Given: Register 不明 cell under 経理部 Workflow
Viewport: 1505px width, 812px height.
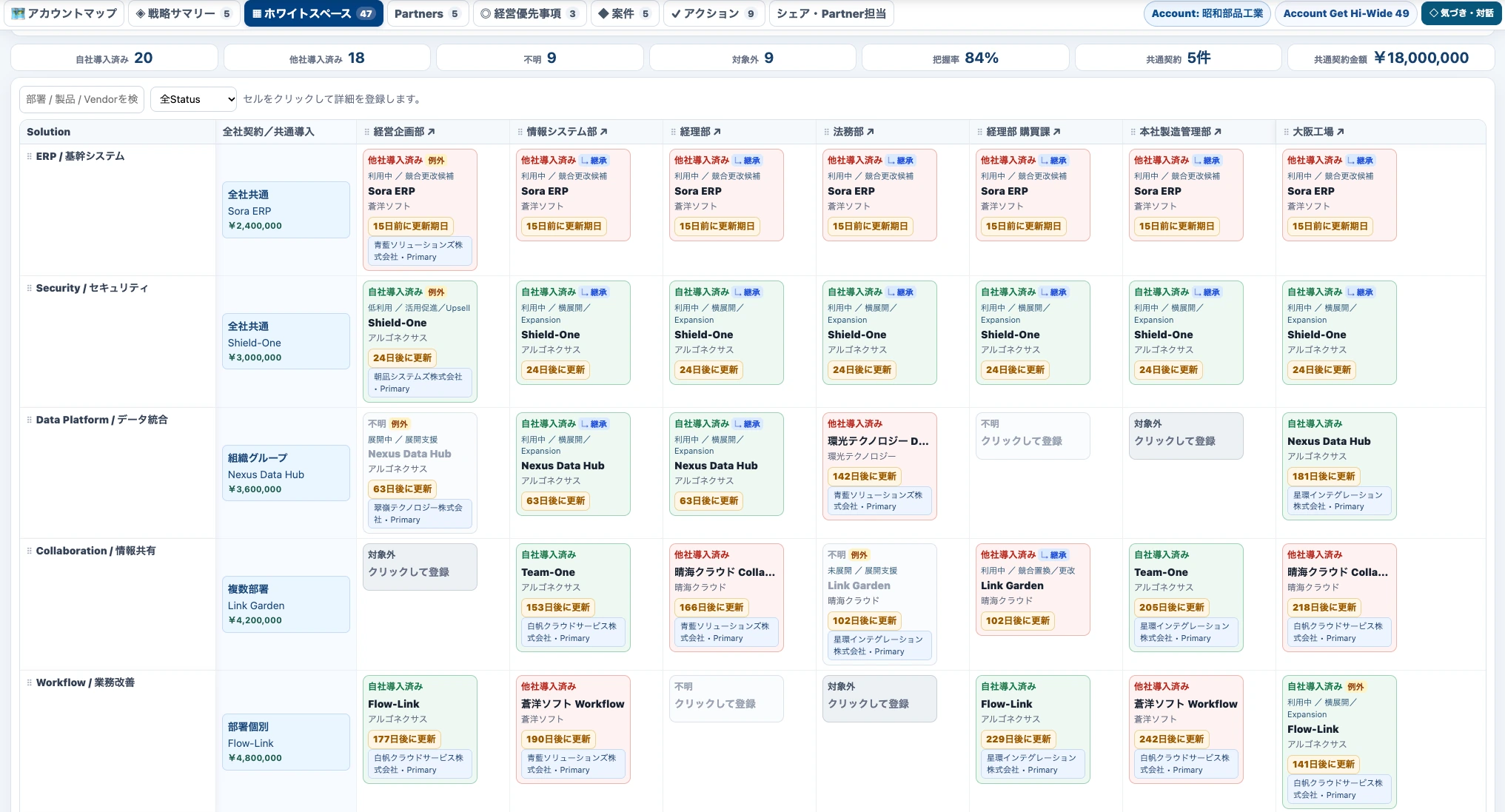Looking at the screenshot, I should click(726, 698).
